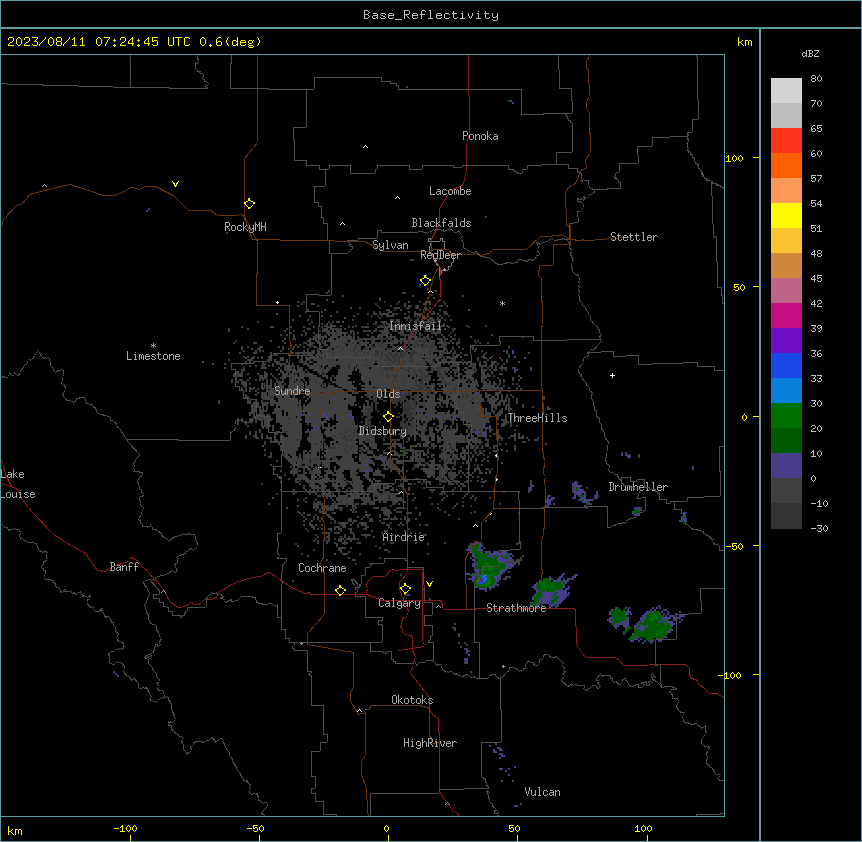Click the Ponoka town label
This screenshot has width=862, height=842.
(x=480, y=136)
